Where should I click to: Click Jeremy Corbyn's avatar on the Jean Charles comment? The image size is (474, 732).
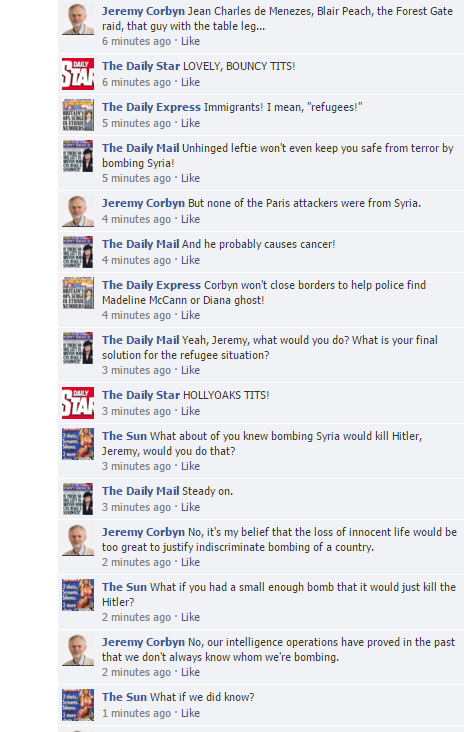coord(78,19)
